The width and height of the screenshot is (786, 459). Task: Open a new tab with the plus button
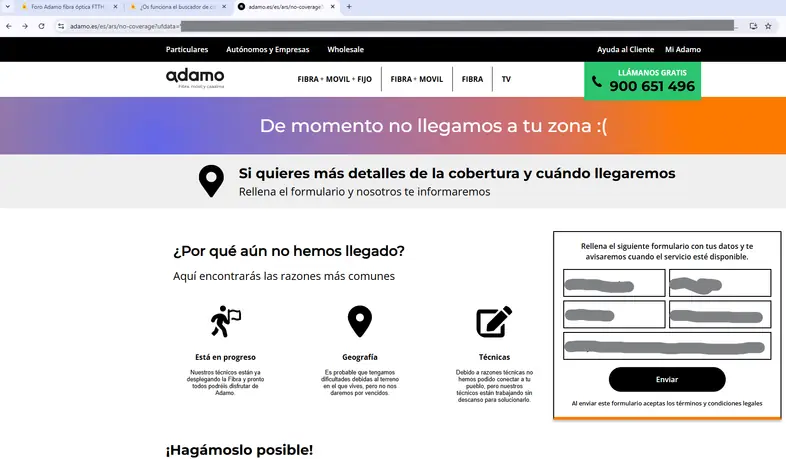click(x=349, y=7)
